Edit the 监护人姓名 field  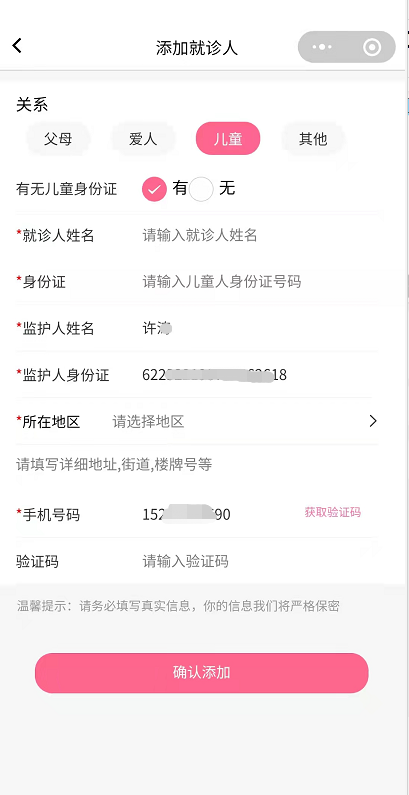258,329
